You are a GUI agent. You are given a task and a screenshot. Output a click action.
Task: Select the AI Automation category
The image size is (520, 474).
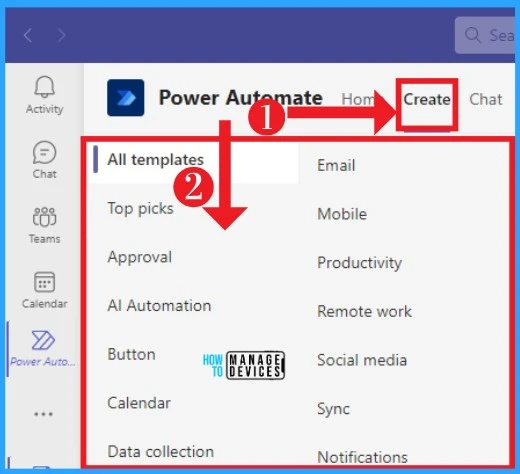click(x=159, y=306)
